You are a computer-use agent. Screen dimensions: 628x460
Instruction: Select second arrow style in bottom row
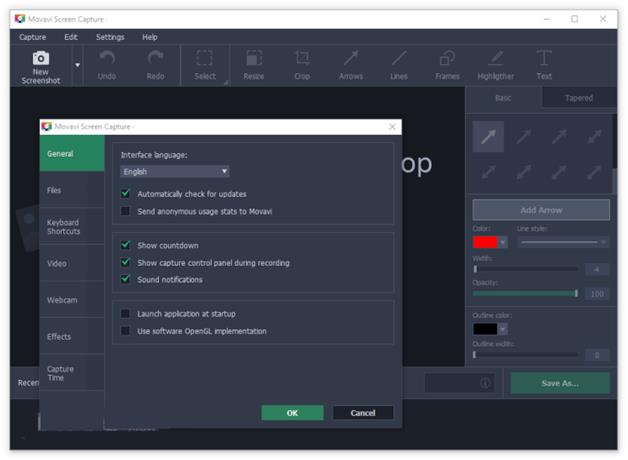point(523,172)
